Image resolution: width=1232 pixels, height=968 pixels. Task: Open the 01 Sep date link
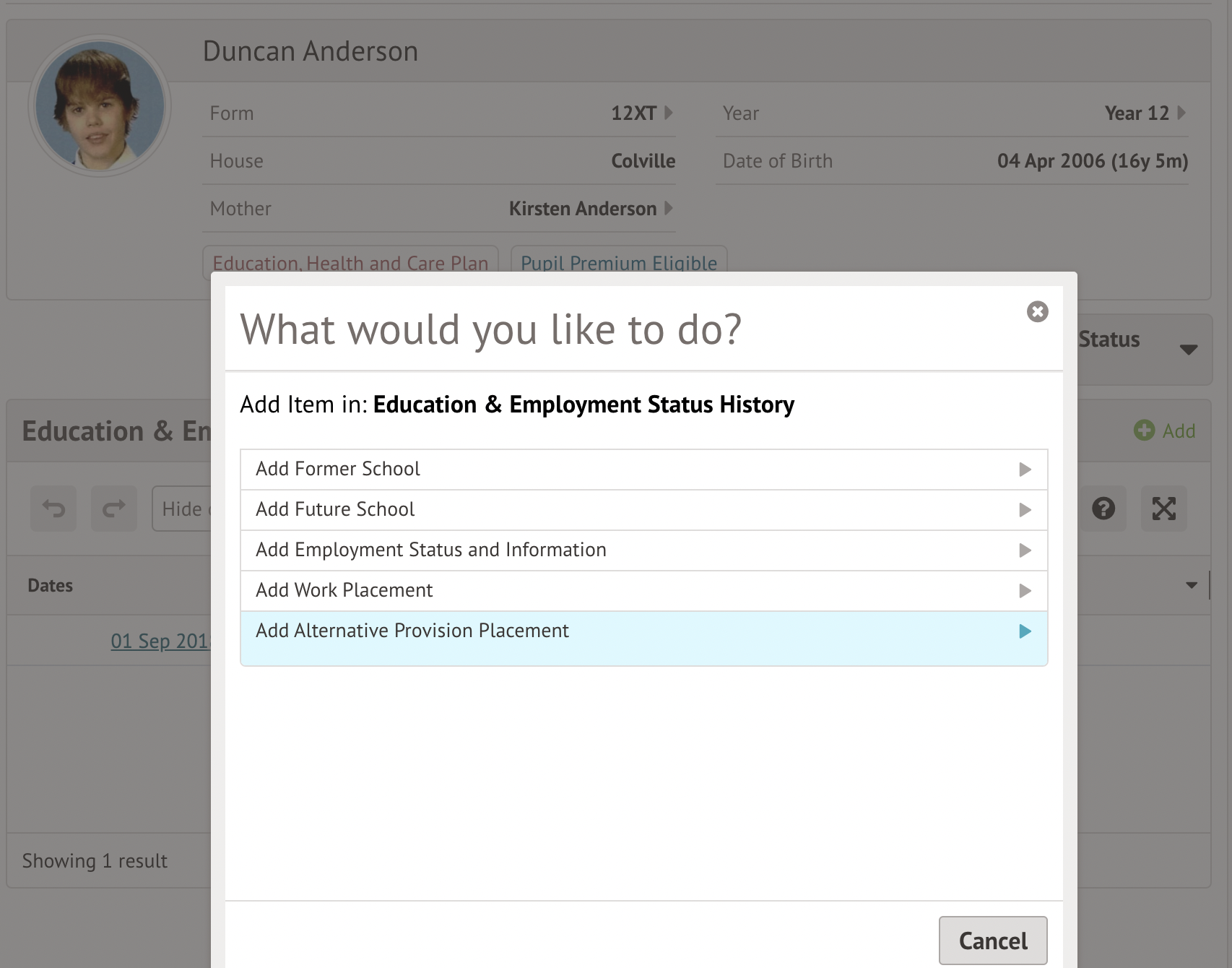point(160,641)
